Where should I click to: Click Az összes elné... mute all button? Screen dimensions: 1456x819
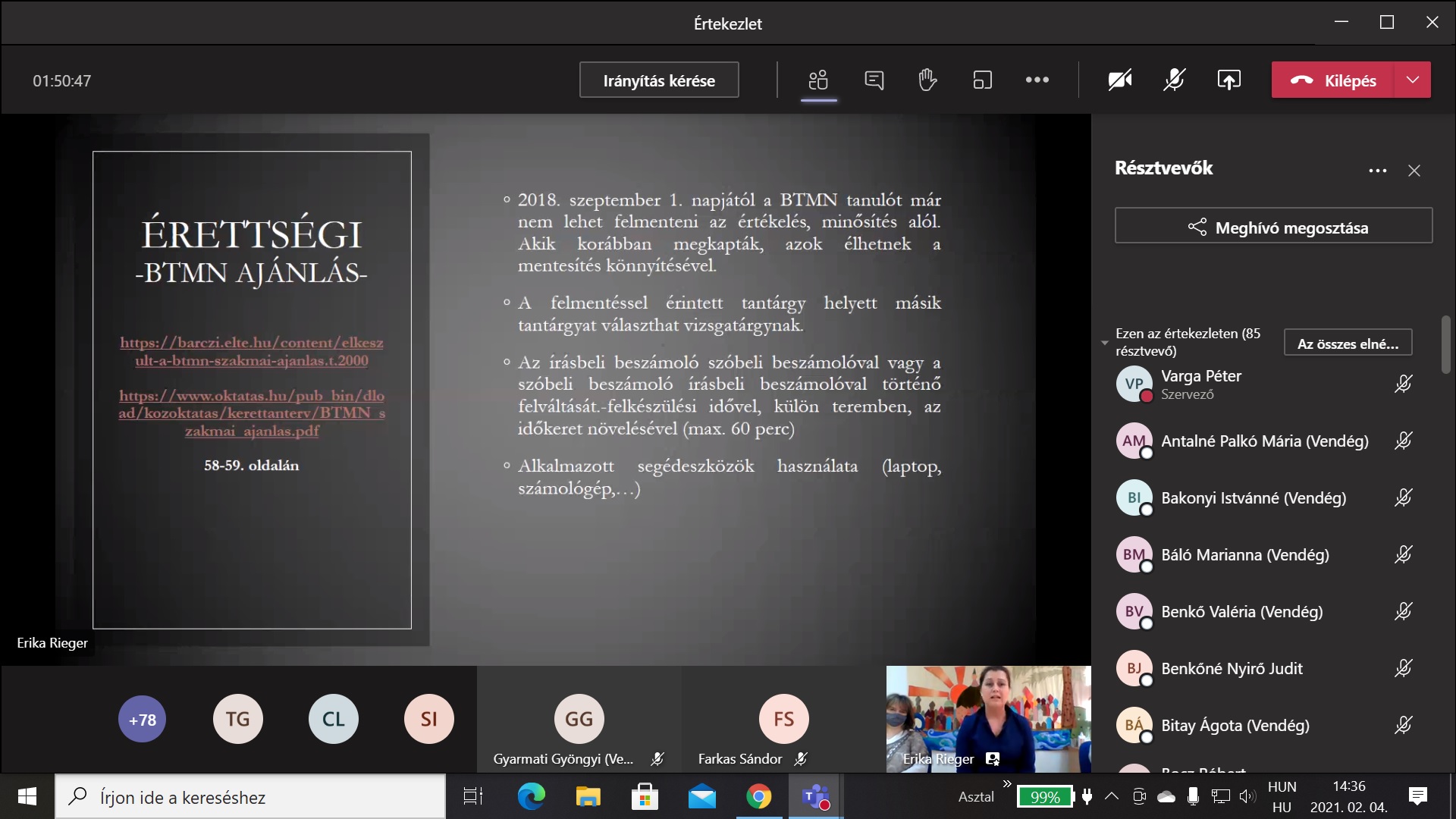point(1347,344)
